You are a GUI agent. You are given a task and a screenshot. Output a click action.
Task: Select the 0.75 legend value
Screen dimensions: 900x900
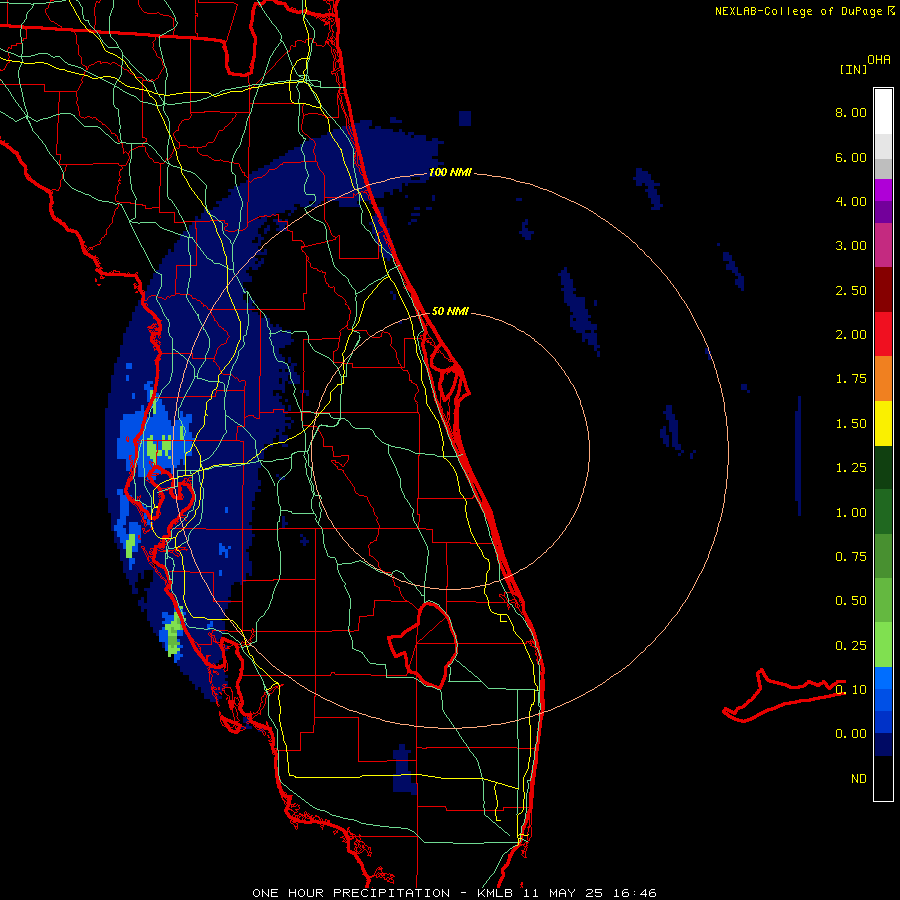click(x=851, y=557)
